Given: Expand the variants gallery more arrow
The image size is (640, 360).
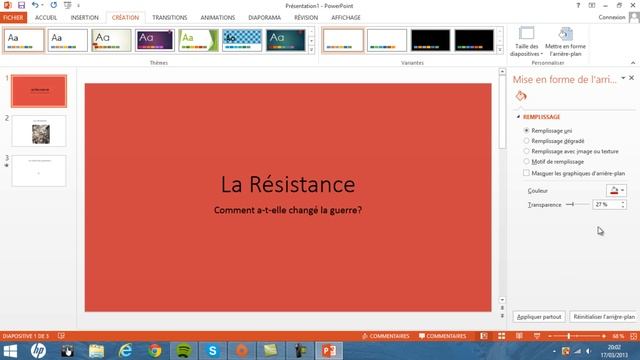Looking at the screenshot, I should (x=500, y=50).
